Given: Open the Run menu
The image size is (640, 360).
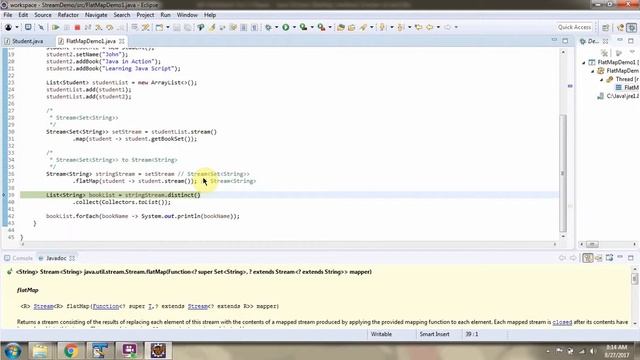Looking at the screenshot, I should click(x=165, y=15).
